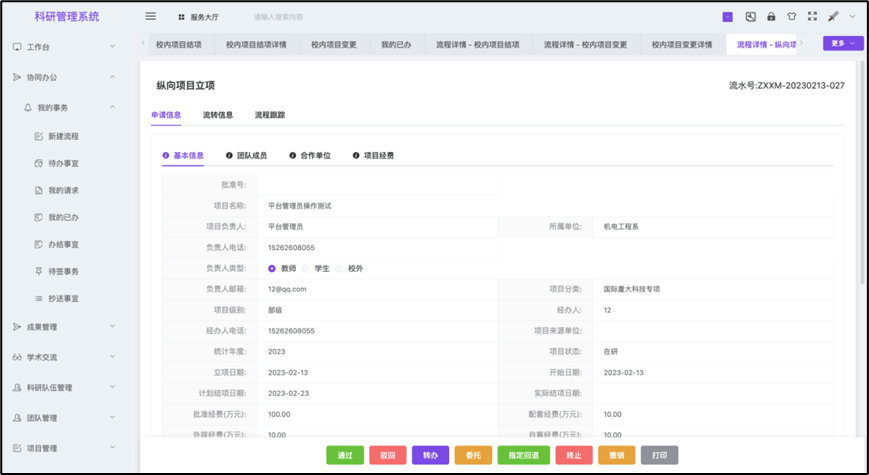Open the 更多 dropdown button
Image resolution: width=869 pixels, height=475 pixels.
[842, 44]
